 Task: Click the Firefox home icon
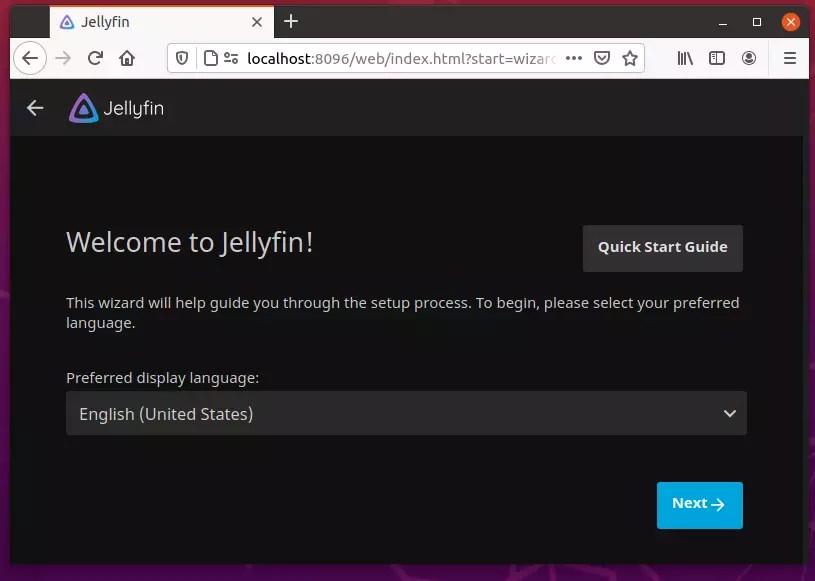pyautogui.click(x=126, y=58)
